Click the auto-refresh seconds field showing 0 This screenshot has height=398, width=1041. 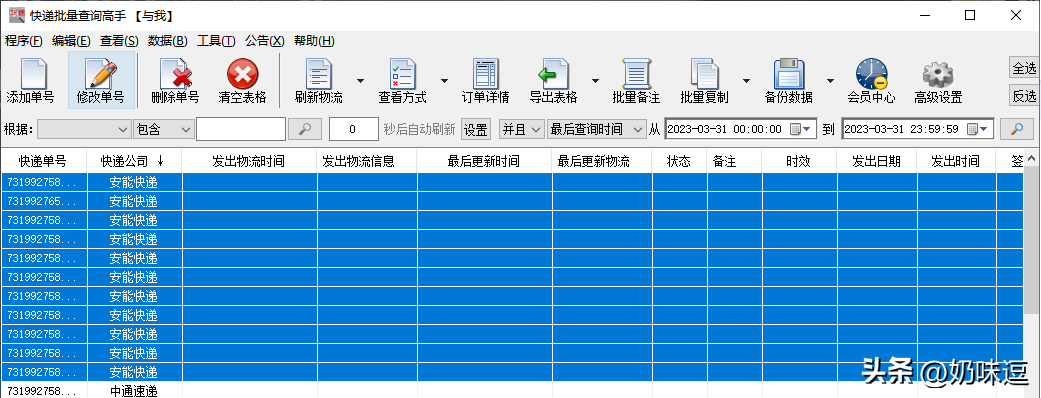pos(353,129)
